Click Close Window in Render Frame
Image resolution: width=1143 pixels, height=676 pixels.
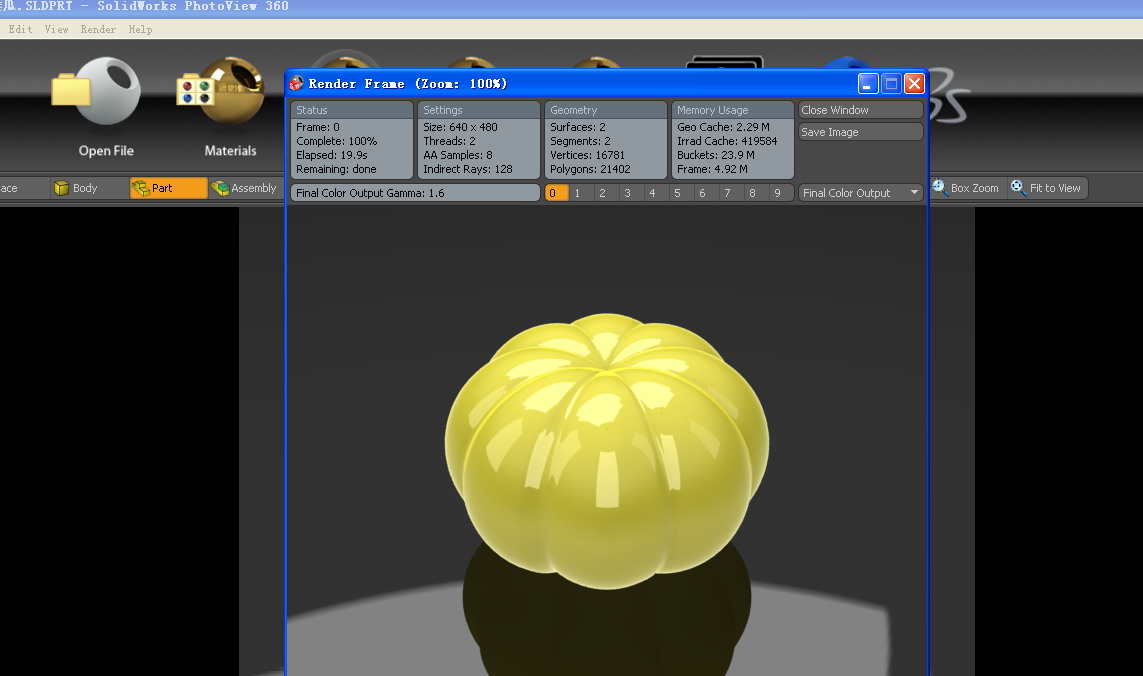[860, 110]
